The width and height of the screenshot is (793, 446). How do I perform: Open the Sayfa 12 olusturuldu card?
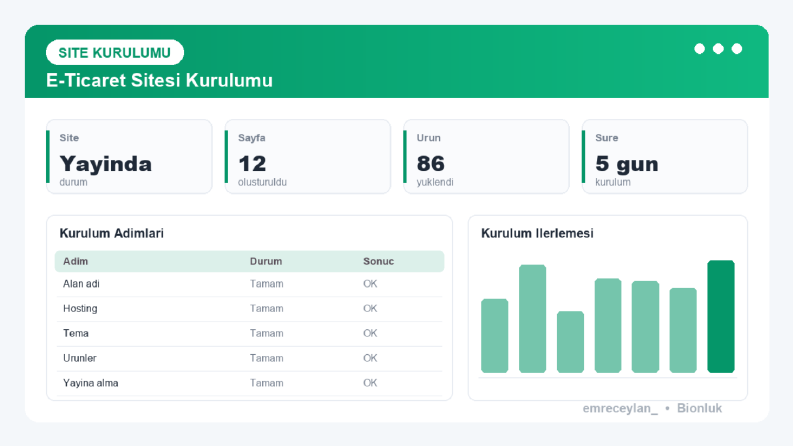click(x=307, y=157)
